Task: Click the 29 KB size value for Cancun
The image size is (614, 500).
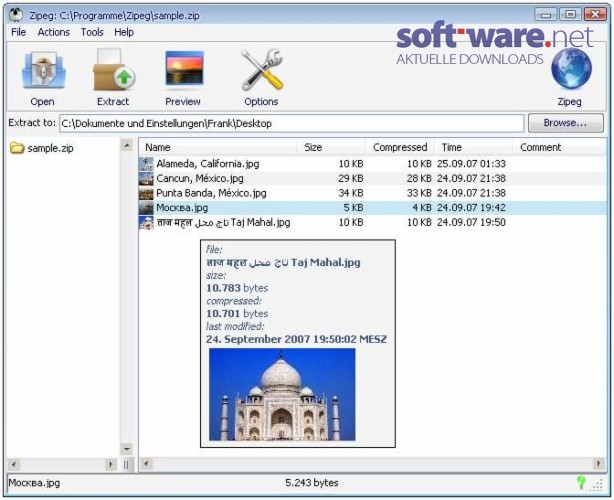Action: pyautogui.click(x=351, y=179)
